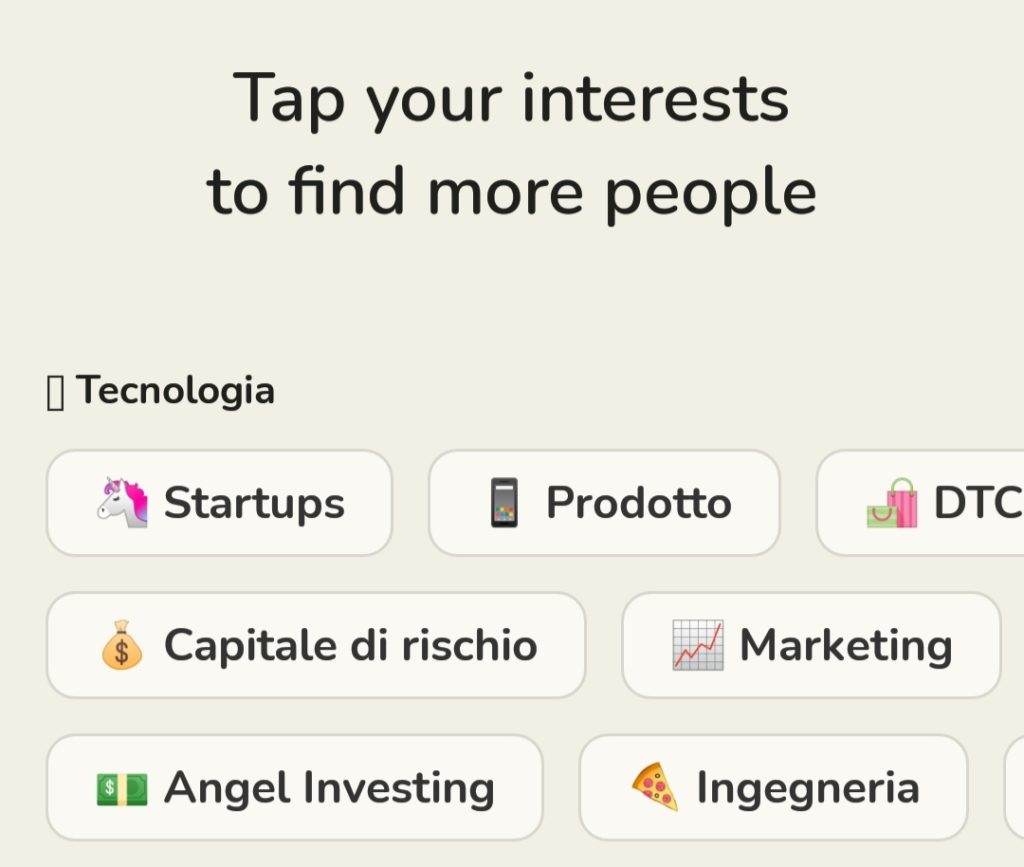
Task: Tap the money bag emoji icon
Action: 121,644
